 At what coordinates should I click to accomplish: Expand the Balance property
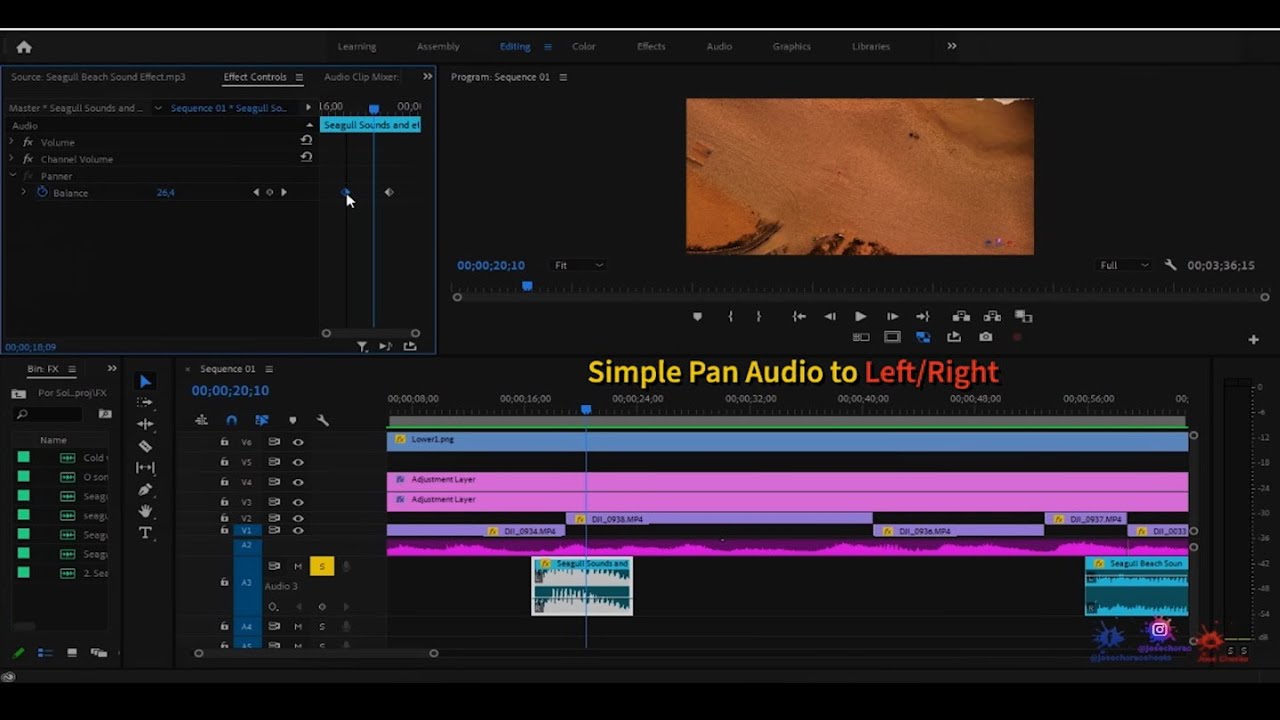pos(23,192)
